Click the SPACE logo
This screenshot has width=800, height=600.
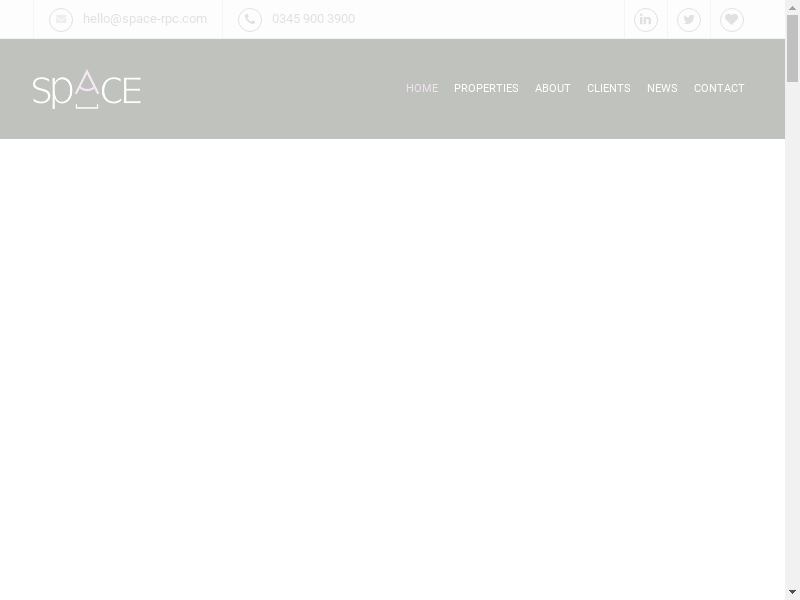click(x=87, y=89)
